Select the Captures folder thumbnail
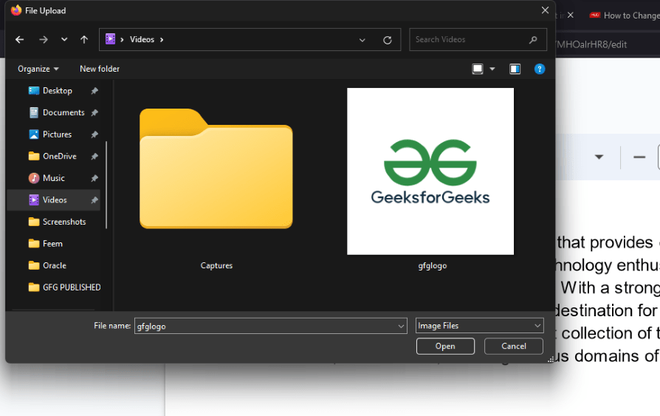This screenshot has width=660, height=416. (x=216, y=168)
